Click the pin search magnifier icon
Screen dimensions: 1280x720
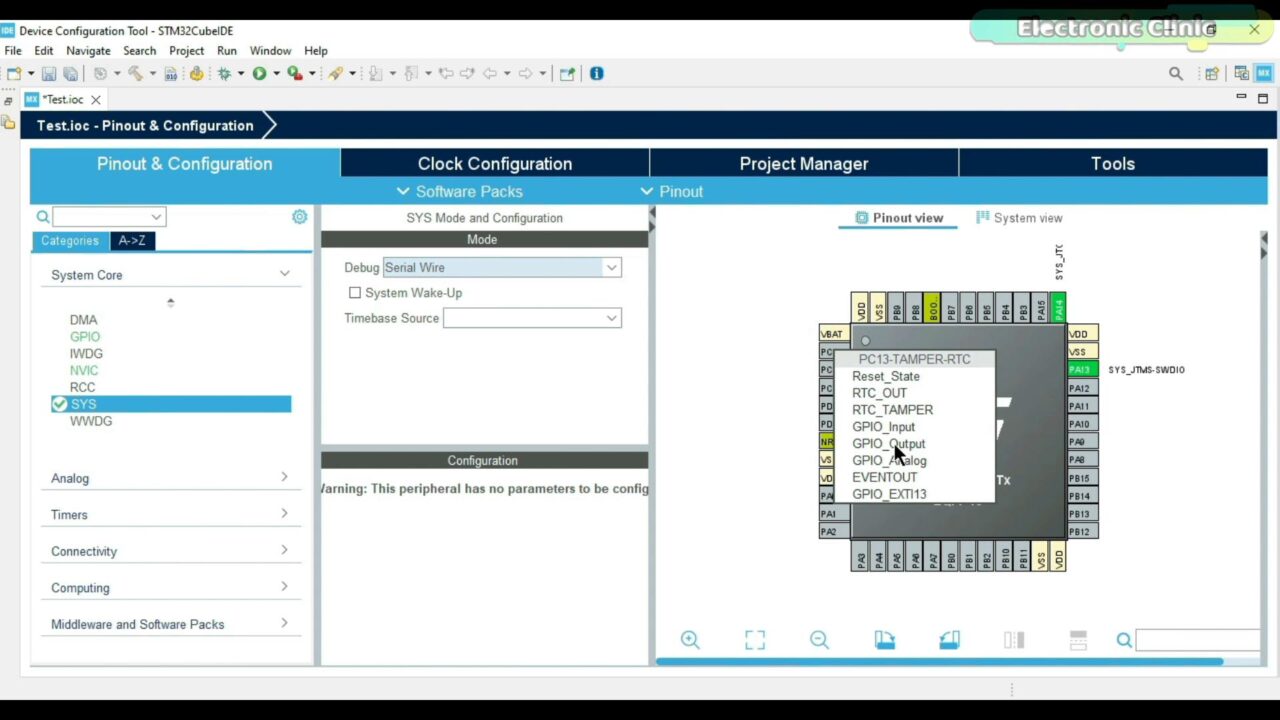coord(1124,640)
